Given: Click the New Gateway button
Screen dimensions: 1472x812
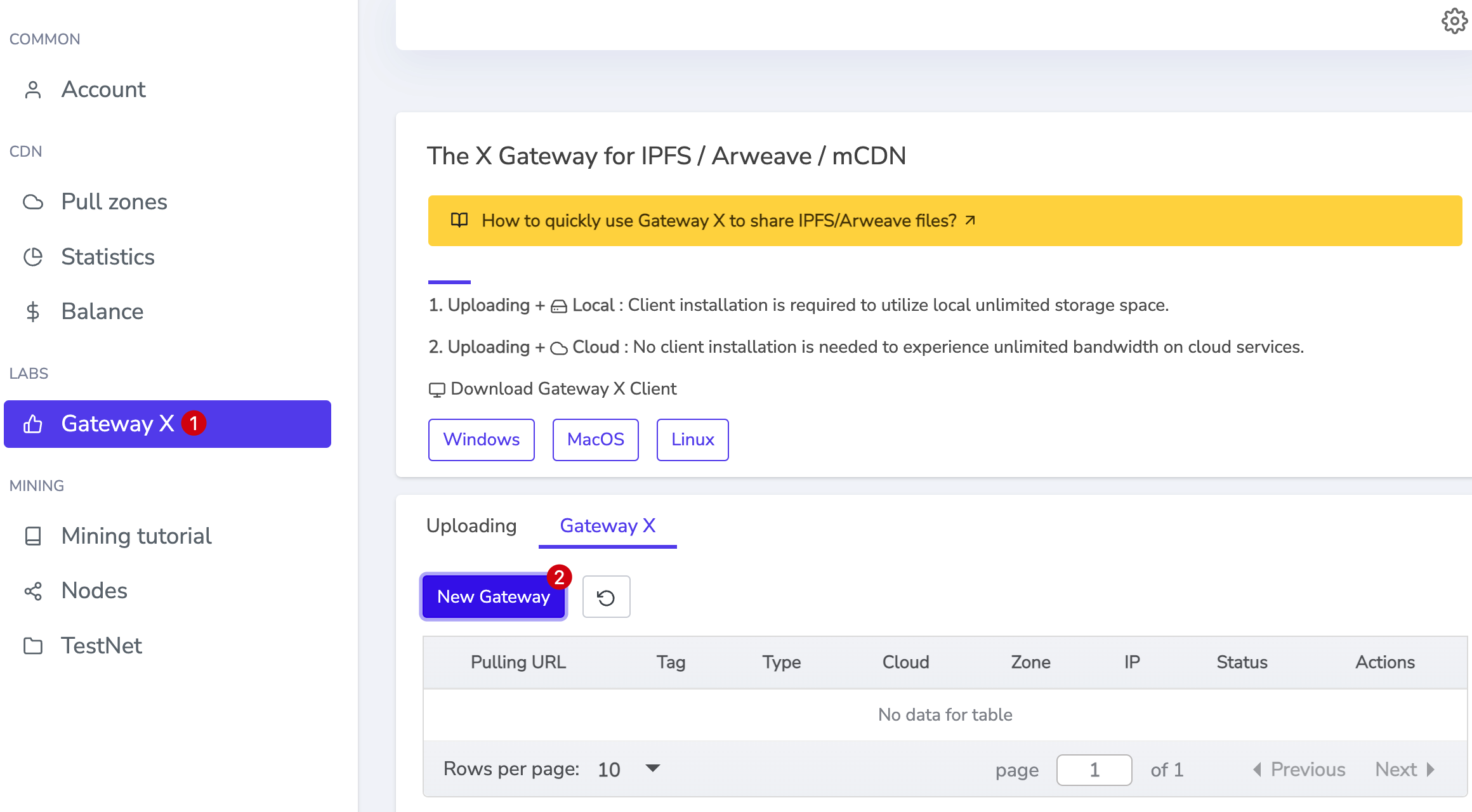Looking at the screenshot, I should [x=494, y=597].
